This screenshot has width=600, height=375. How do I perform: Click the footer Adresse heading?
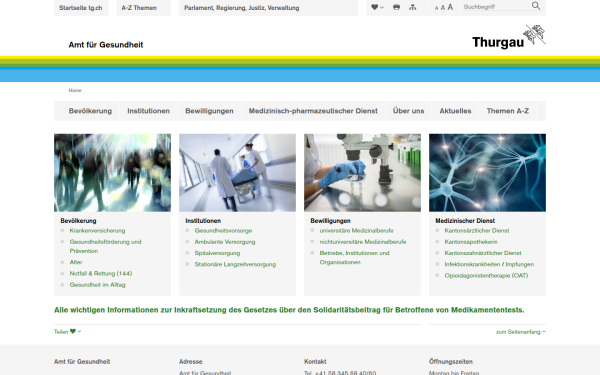(x=191, y=362)
